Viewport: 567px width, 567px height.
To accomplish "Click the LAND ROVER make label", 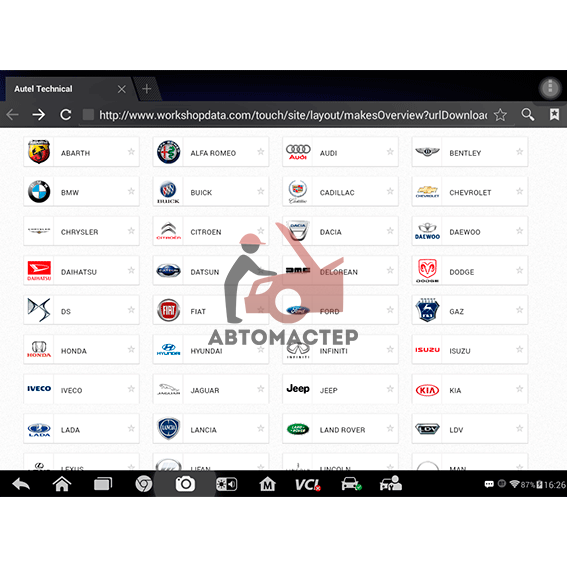I will tap(342, 430).
